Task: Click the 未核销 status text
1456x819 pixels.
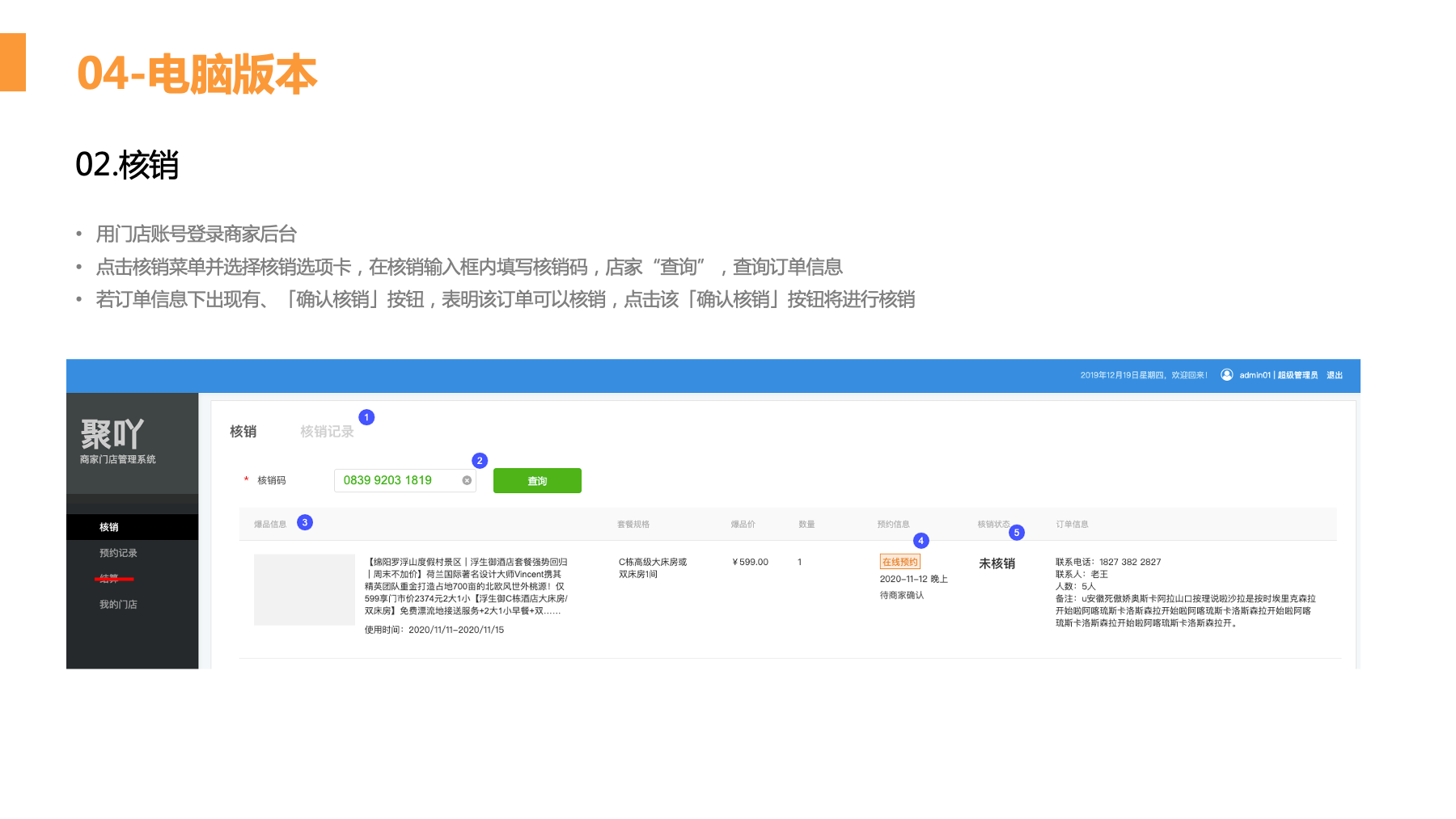Action: [x=997, y=564]
